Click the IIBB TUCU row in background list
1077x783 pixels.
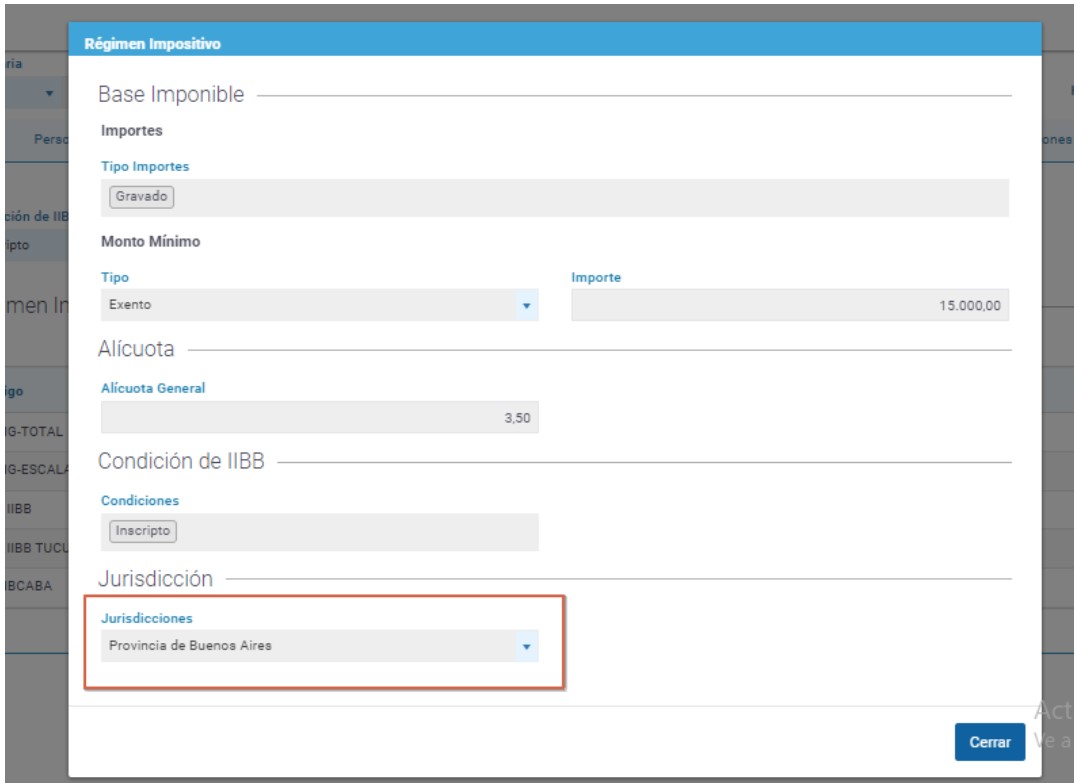pyautogui.click(x=37, y=547)
